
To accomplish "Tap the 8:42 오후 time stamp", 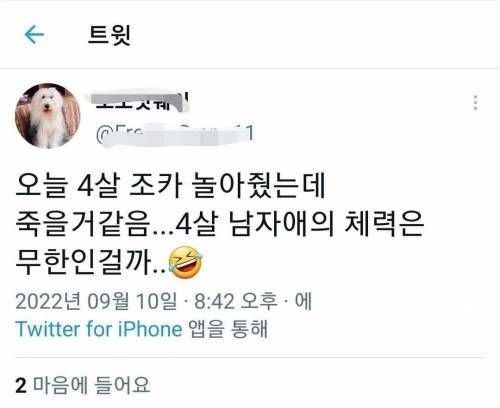I will (236, 301).
